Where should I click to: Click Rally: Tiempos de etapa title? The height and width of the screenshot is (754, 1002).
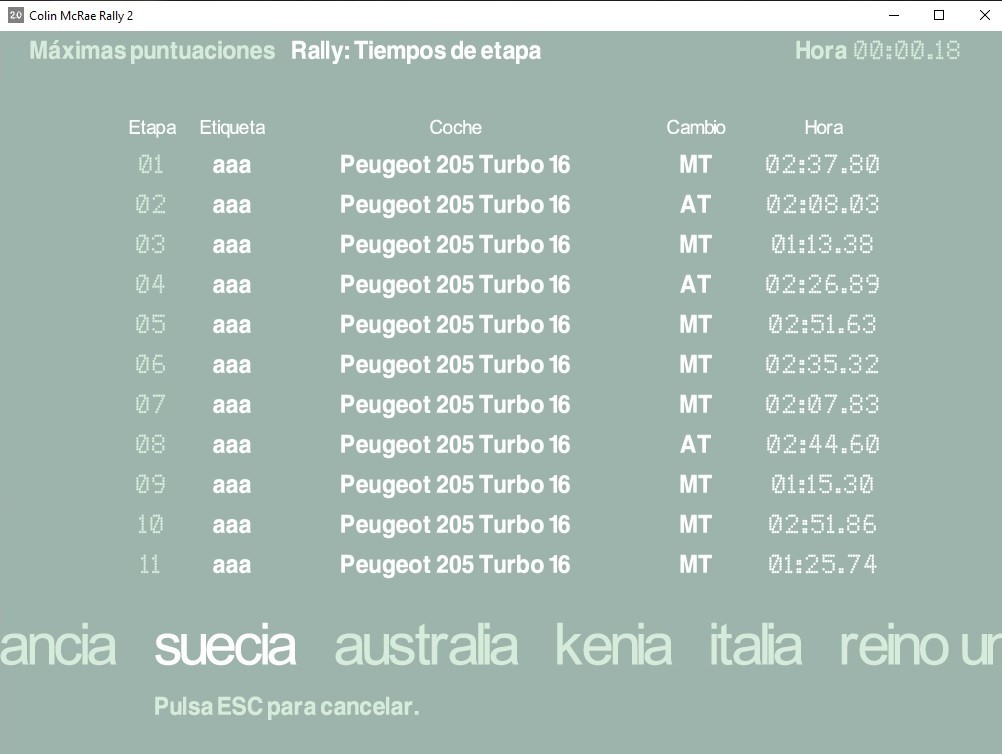[x=416, y=51]
